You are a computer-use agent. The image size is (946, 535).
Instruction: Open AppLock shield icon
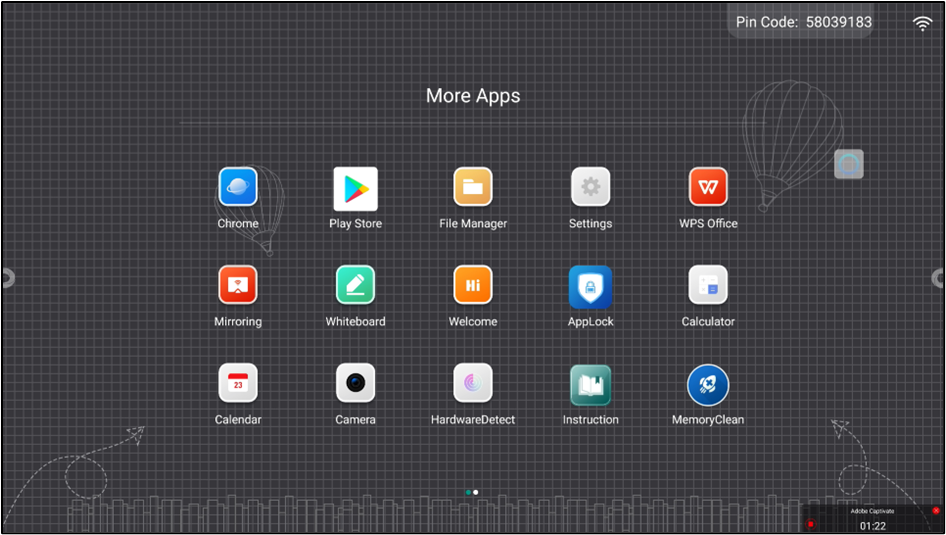coord(590,287)
